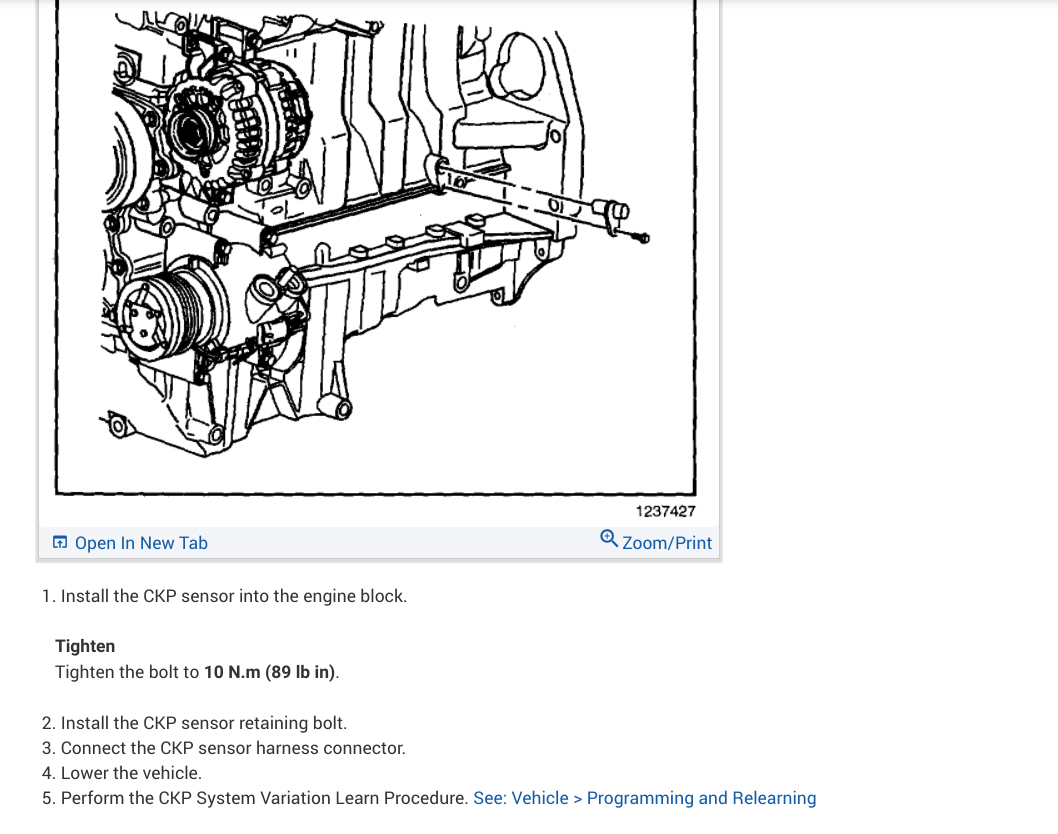Click step 5 'Perform the CKP System Variation Learn Procedure'
Screen dimensions: 1058x834
[255, 798]
